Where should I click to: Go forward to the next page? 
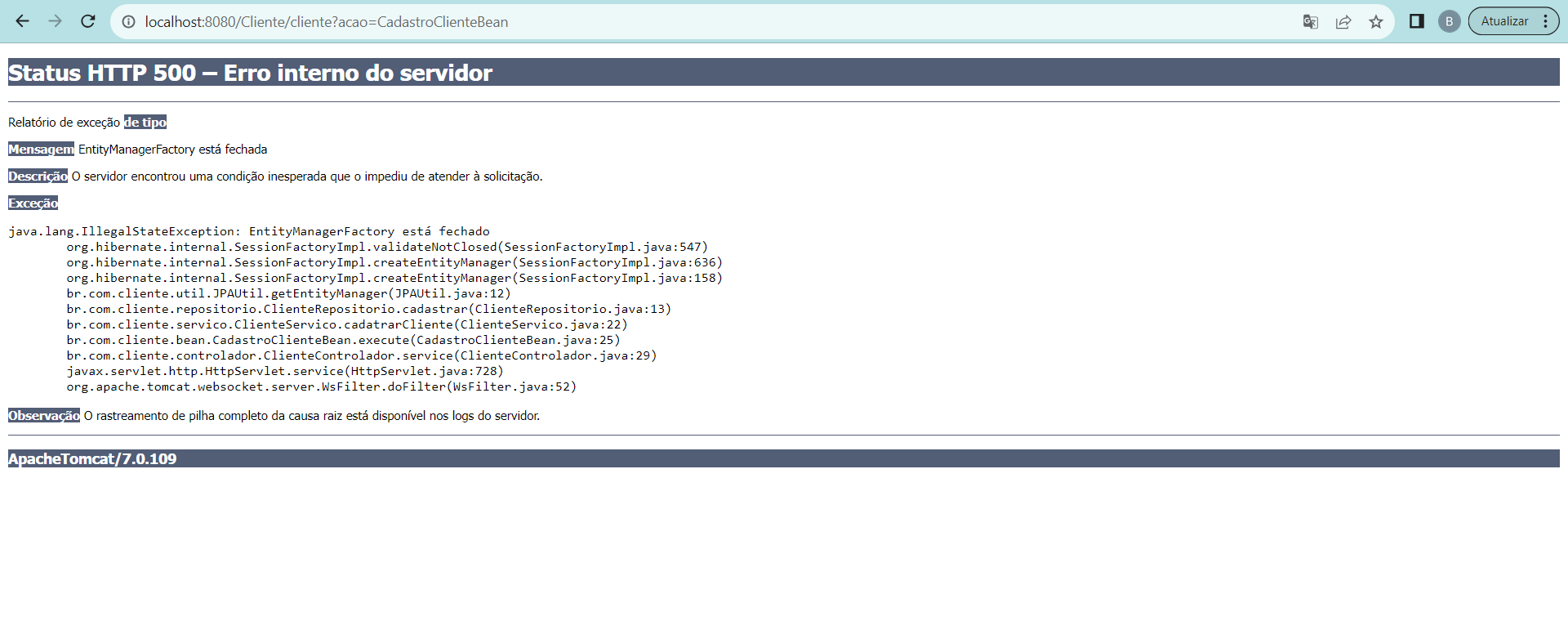pyautogui.click(x=56, y=21)
